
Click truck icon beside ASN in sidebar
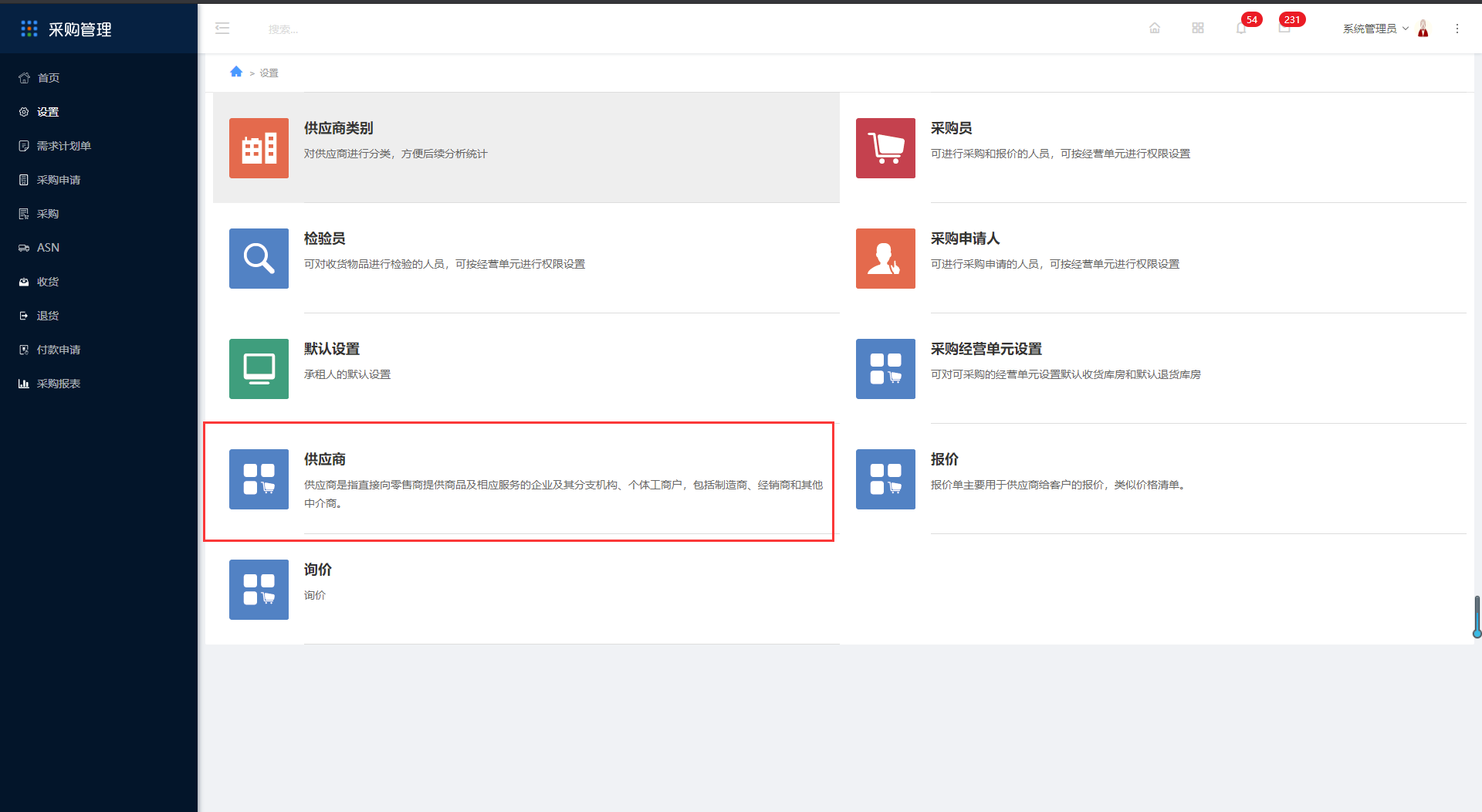tap(24, 248)
